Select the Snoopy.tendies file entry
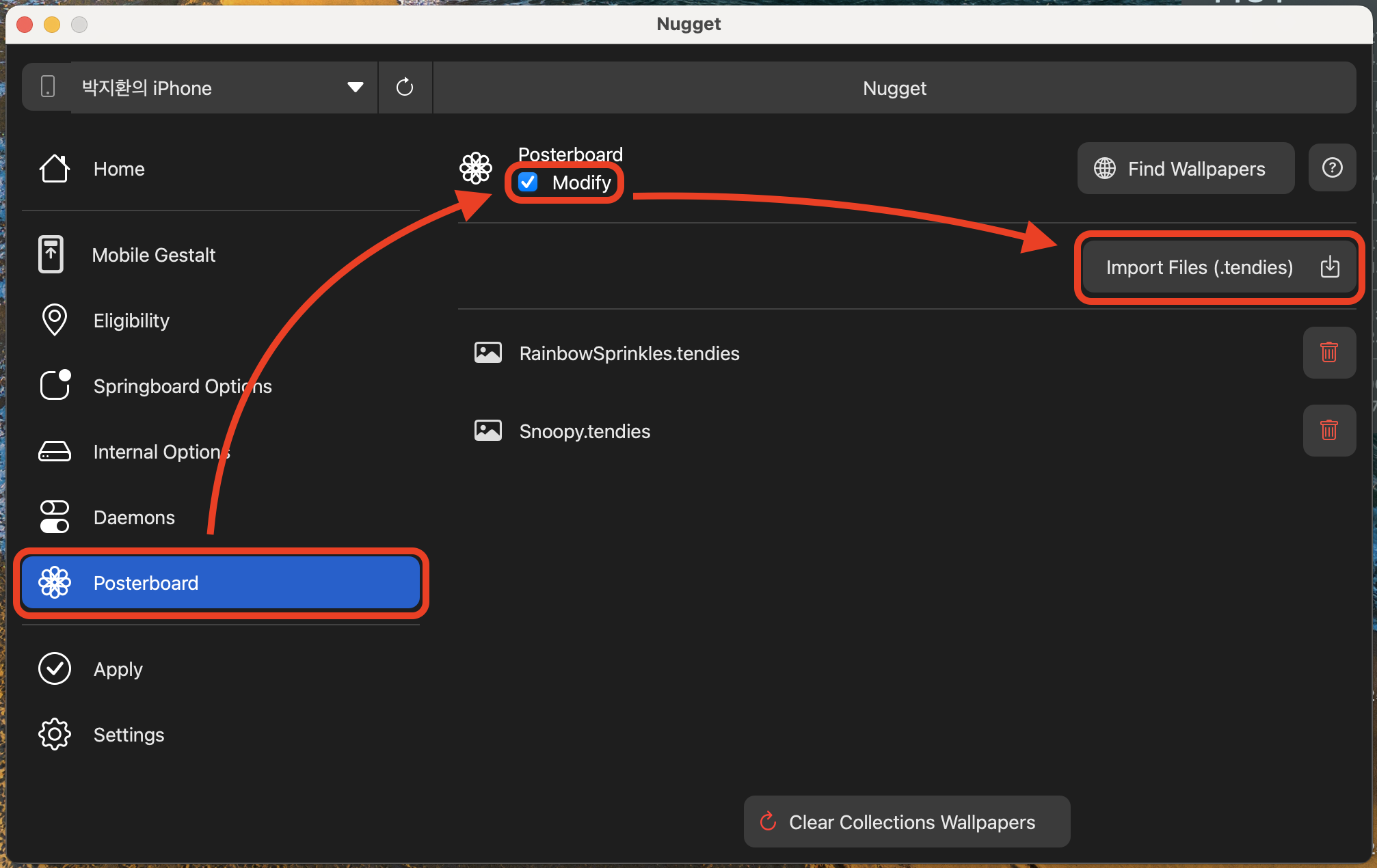The width and height of the screenshot is (1377, 868). [x=585, y=431]
